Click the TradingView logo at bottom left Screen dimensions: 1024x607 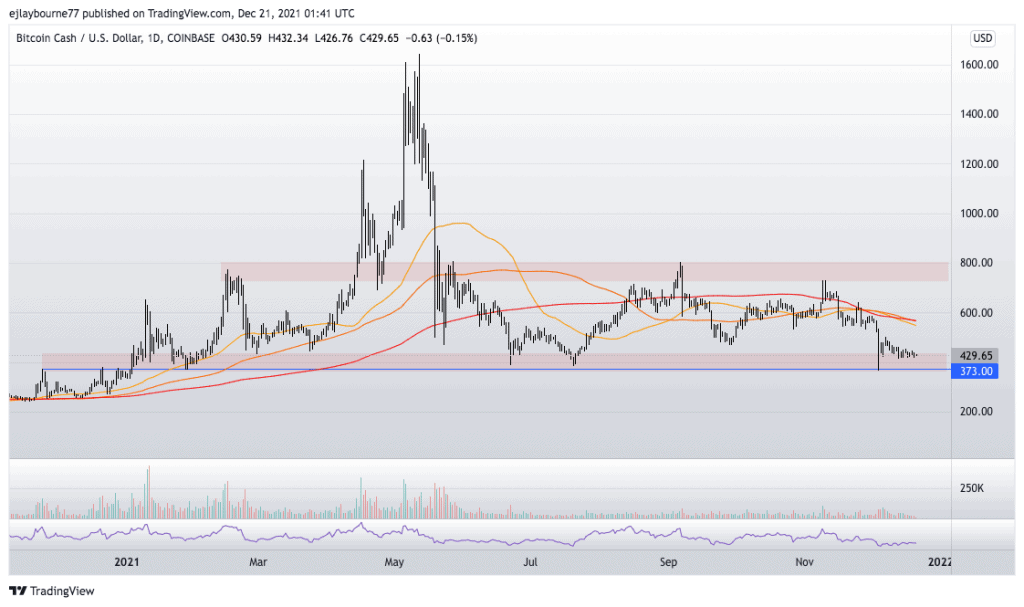[52, 591]
